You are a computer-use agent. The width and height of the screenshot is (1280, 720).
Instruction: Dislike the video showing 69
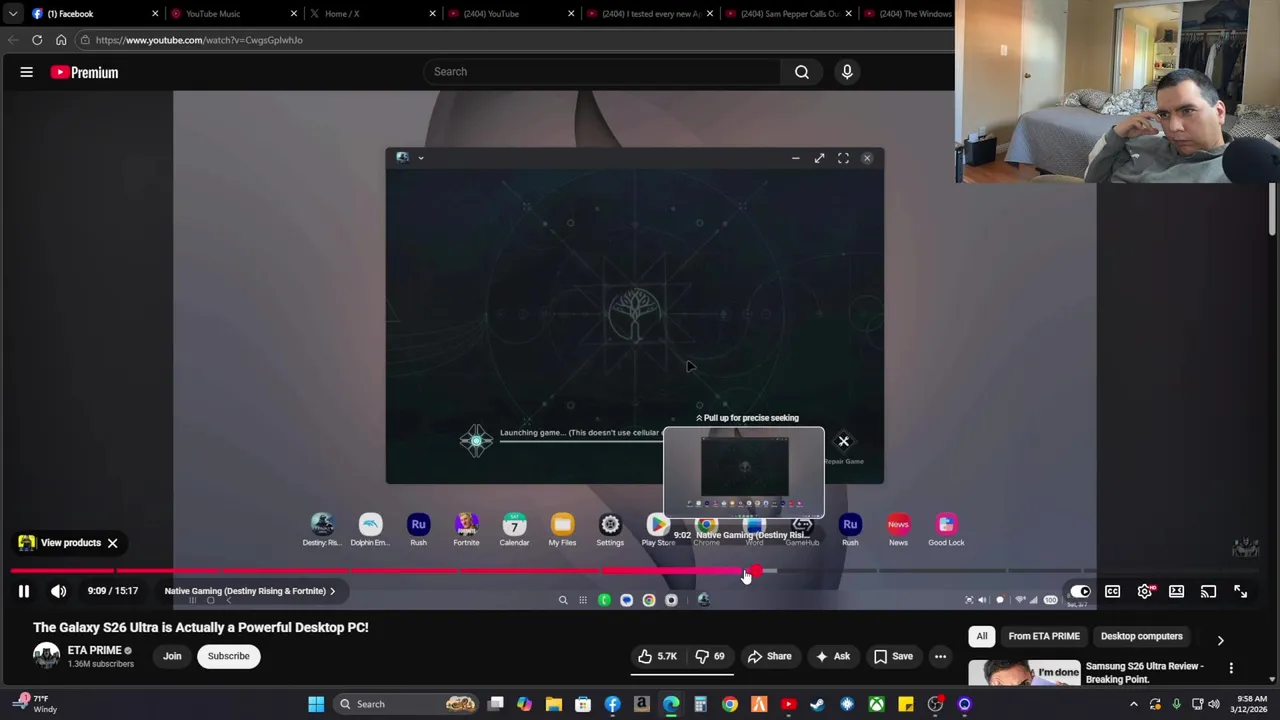[x=712, y=656]
